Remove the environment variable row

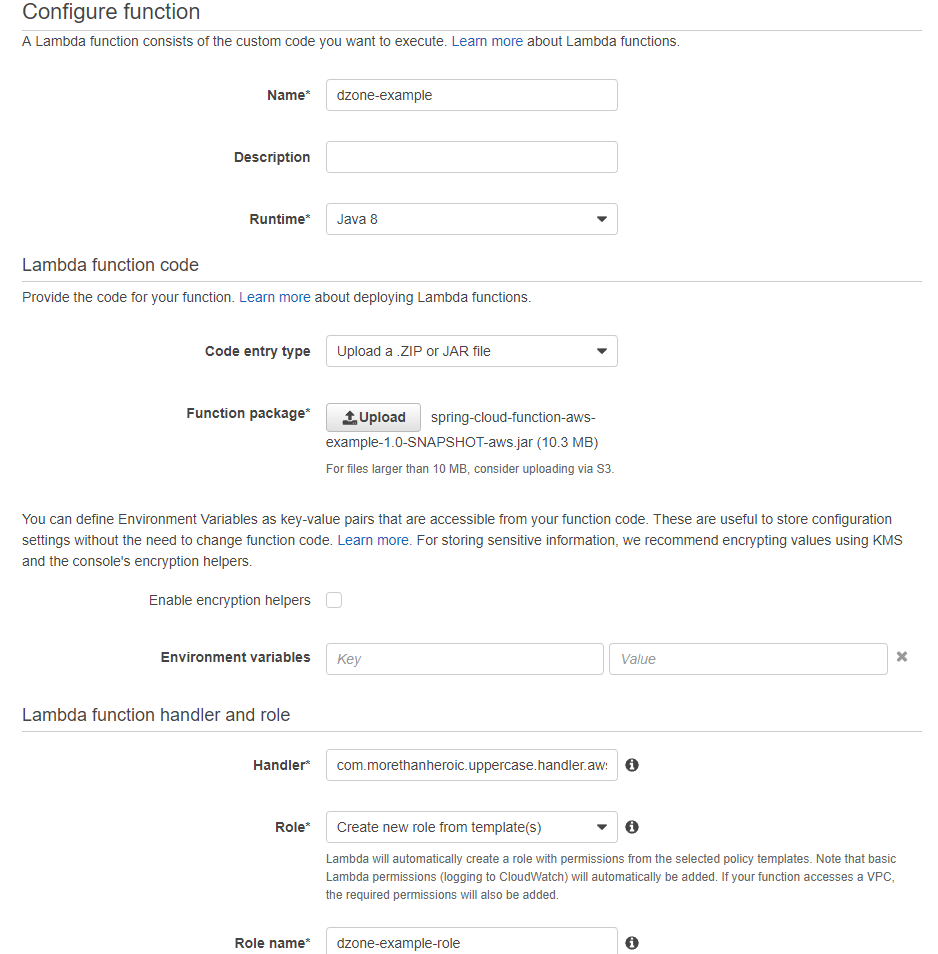902,657
